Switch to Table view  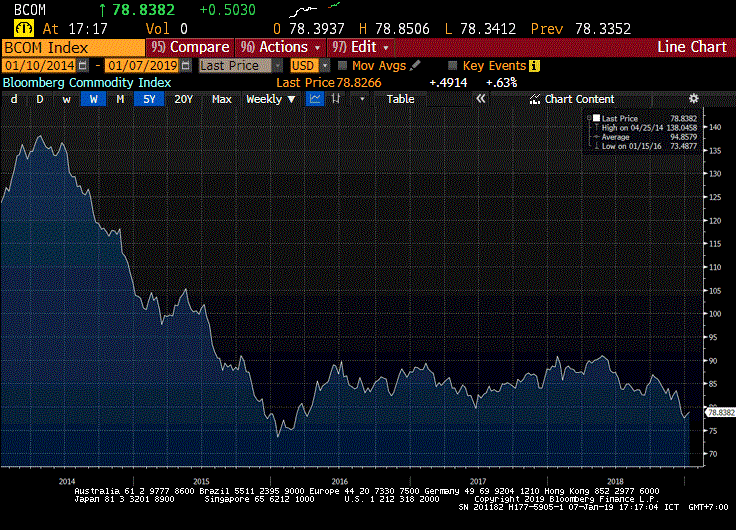400,99
